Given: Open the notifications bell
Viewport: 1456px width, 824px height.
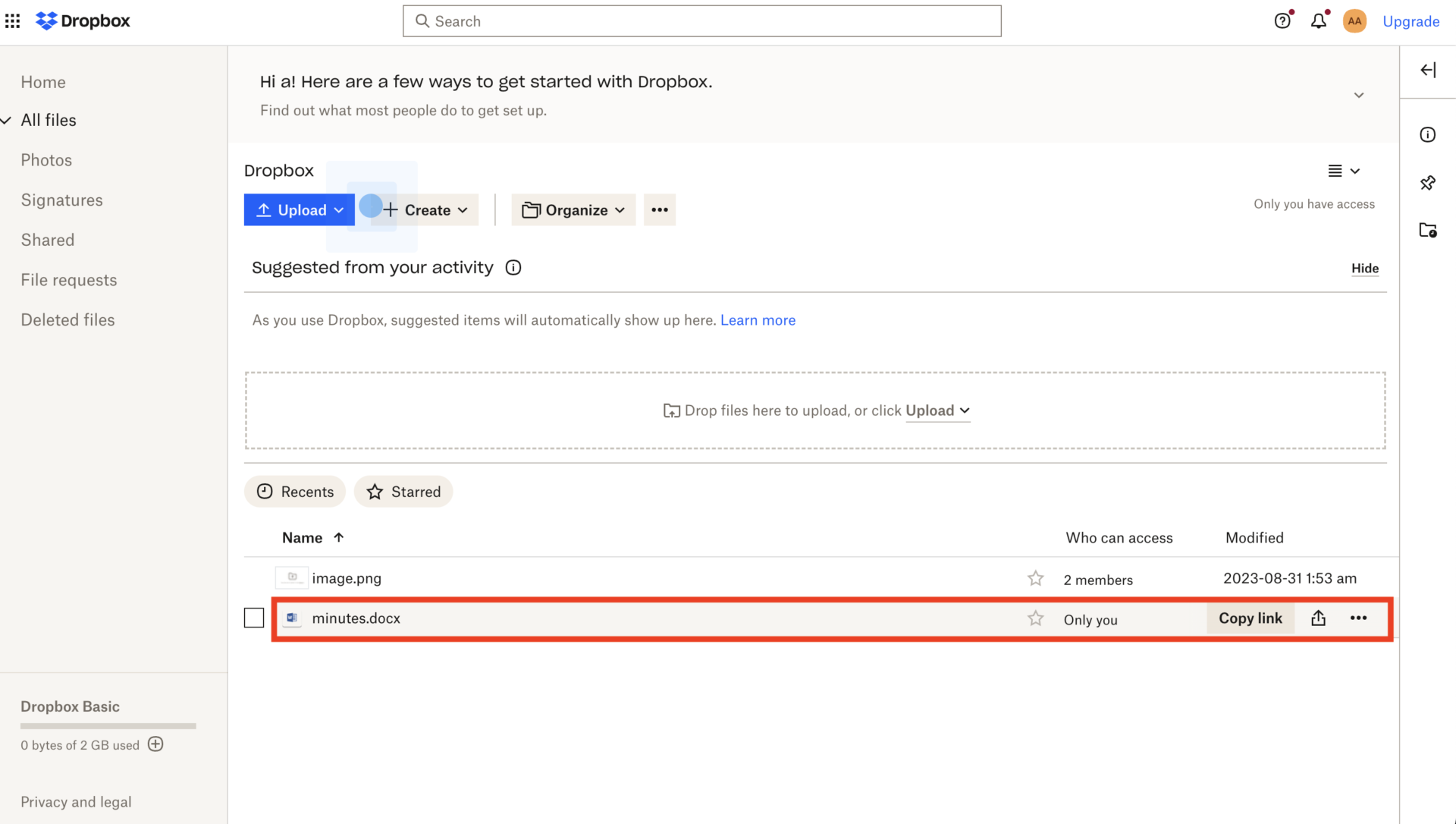Looking at the screenshot, I should (x=1319, y=20).
